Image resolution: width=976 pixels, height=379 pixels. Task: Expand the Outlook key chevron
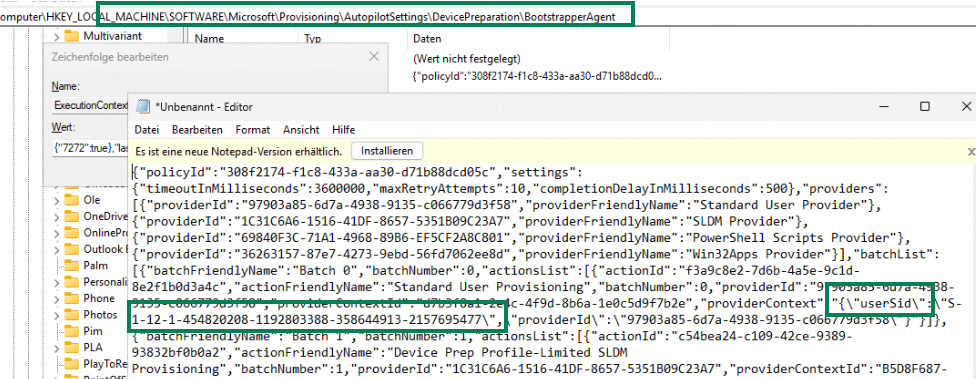(x=57, y=249)
